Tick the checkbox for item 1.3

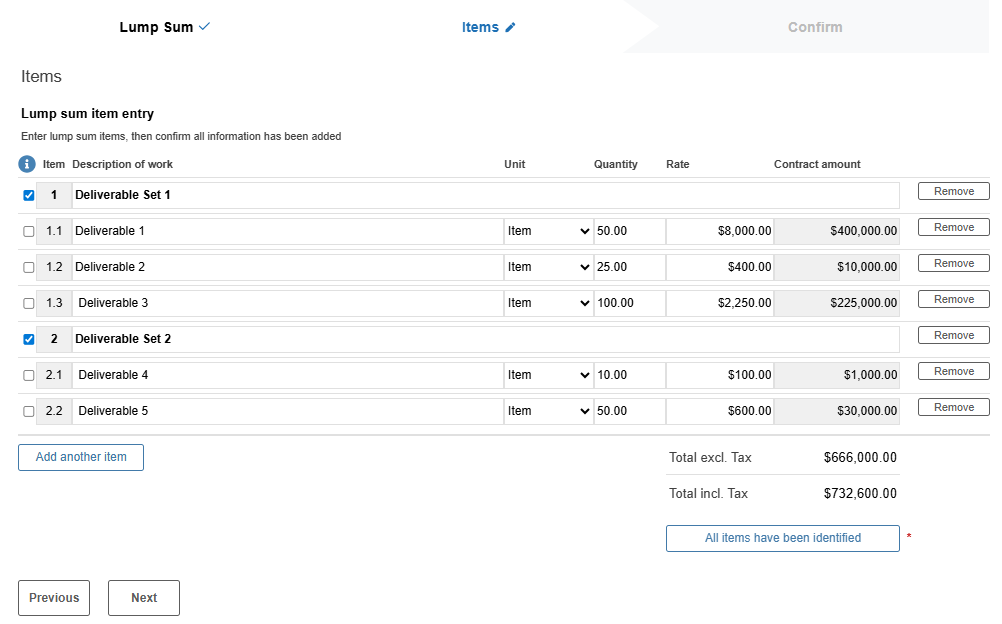(29, 303)
